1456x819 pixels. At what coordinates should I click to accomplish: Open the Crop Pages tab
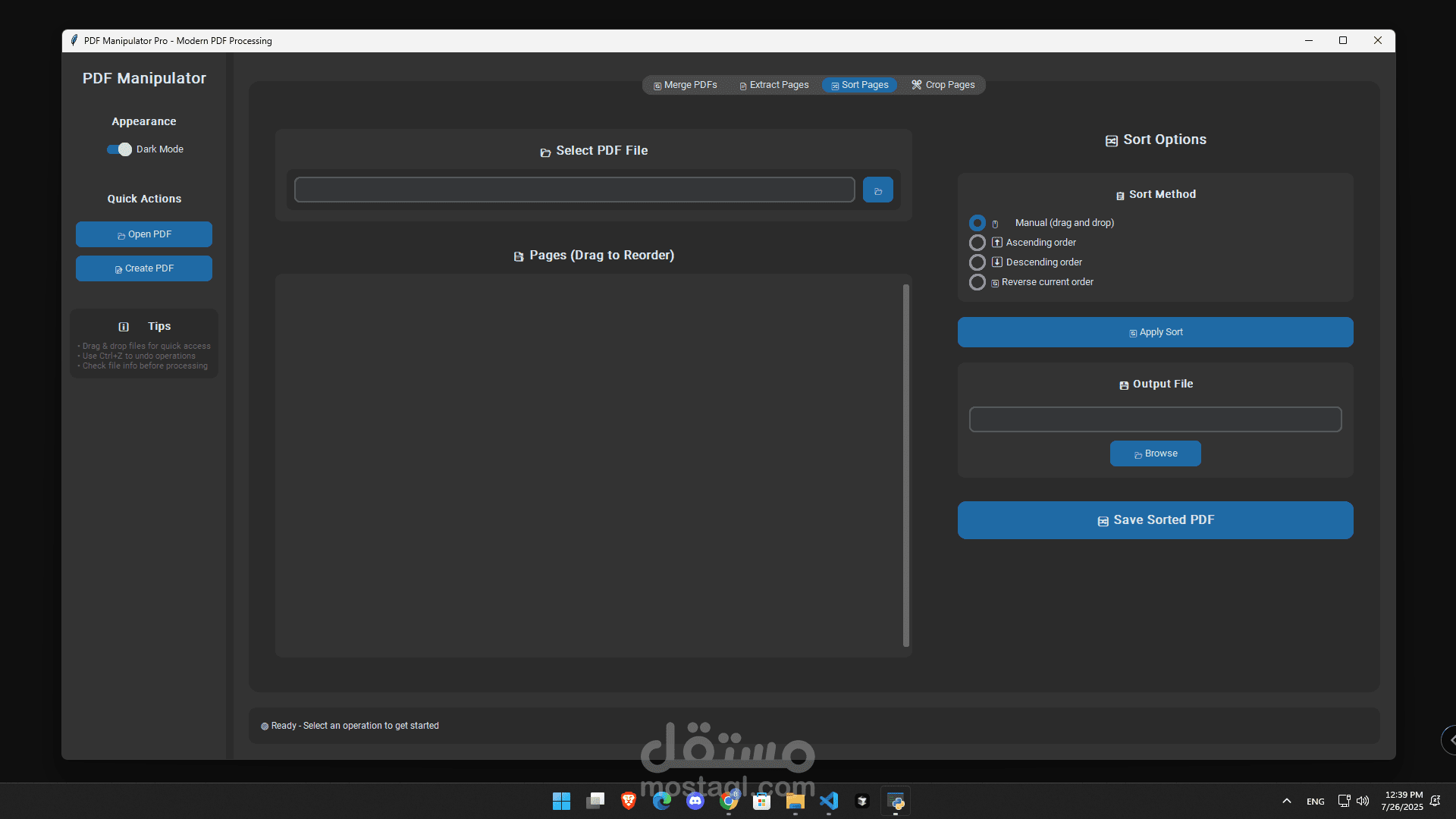pyautogui.click(x=943, y=85)
